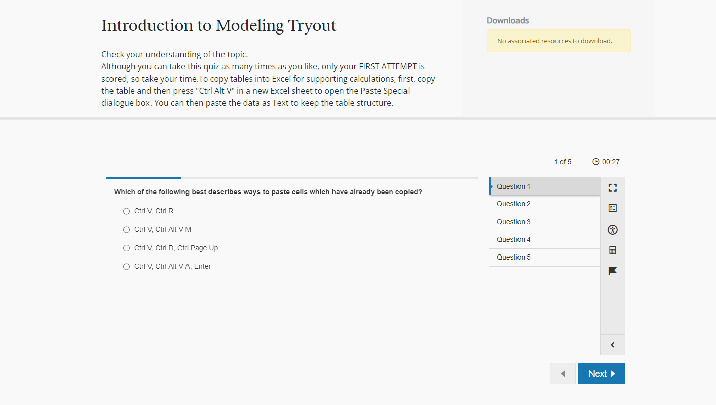Switch to Question 5 in list

[x=543, y=257]
